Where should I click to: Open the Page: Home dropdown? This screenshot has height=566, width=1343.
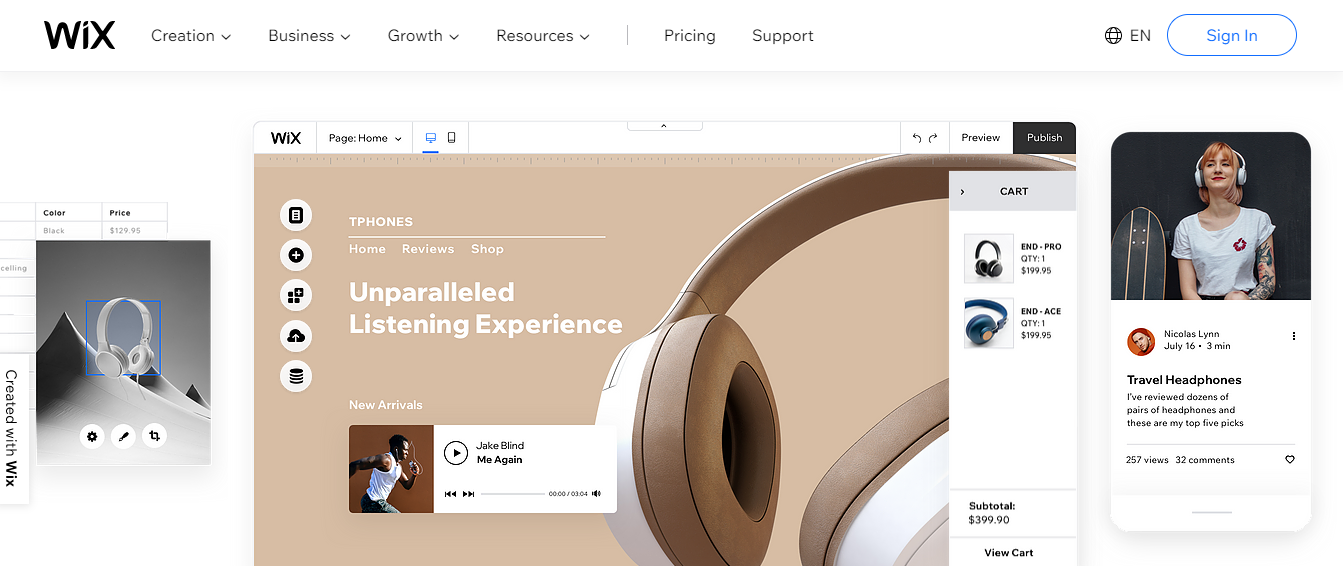coord(365,138)
